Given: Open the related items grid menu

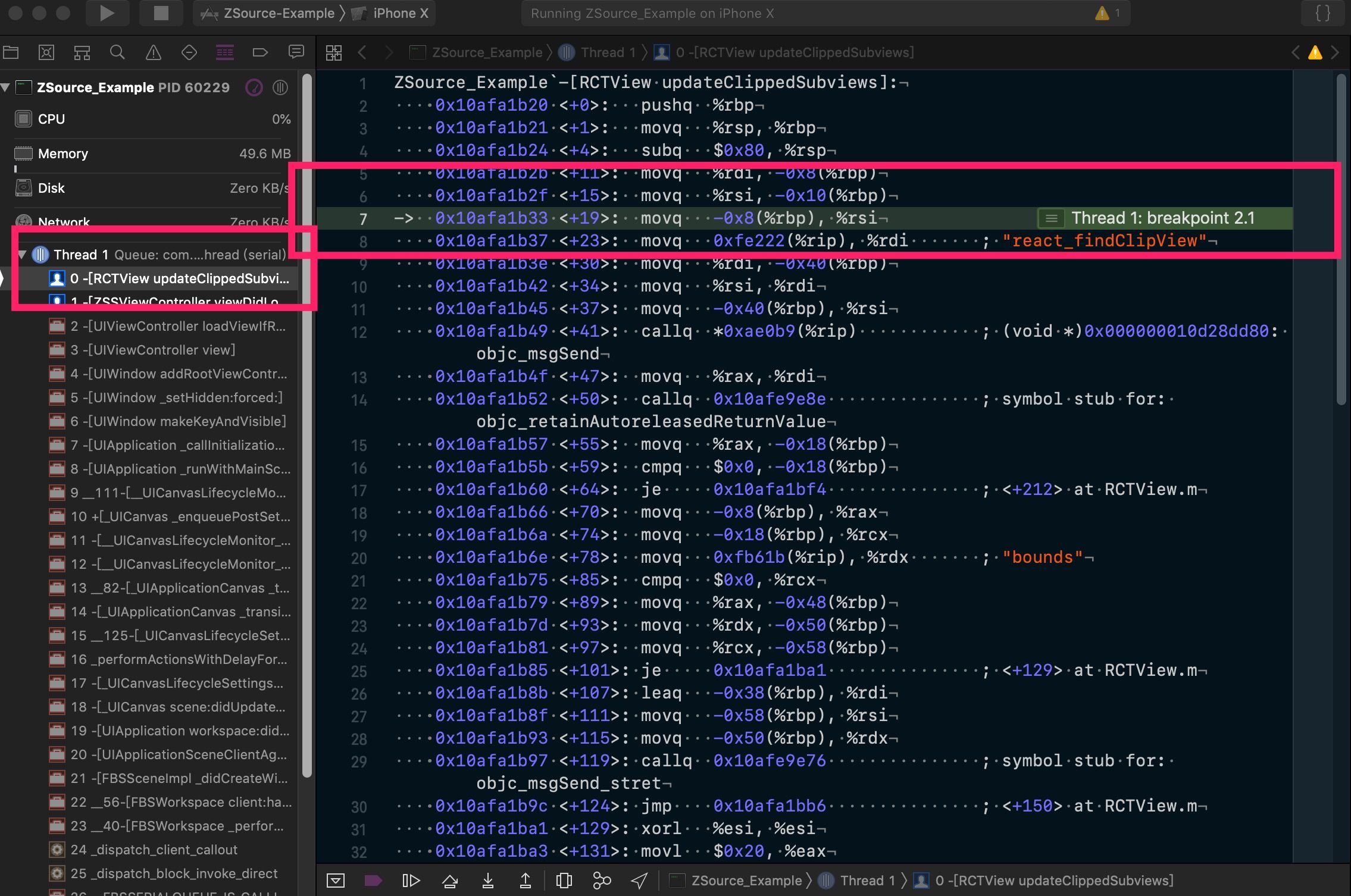Looking at the screenshot, I should (x=334, y=52).
